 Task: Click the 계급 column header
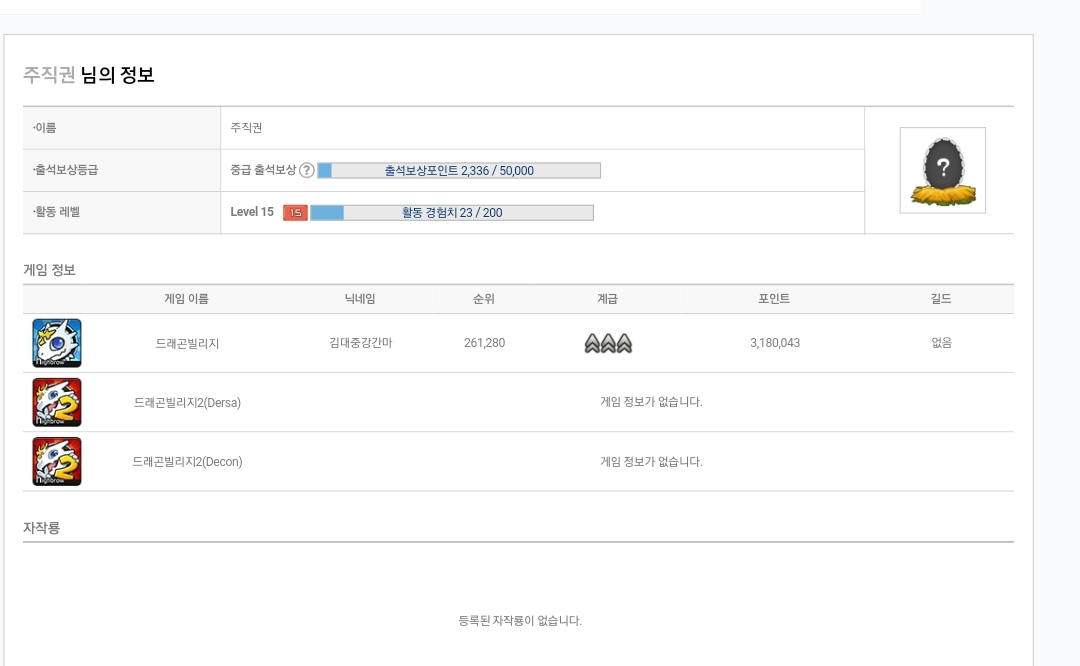pyautogui.click(x=607, y=299)
